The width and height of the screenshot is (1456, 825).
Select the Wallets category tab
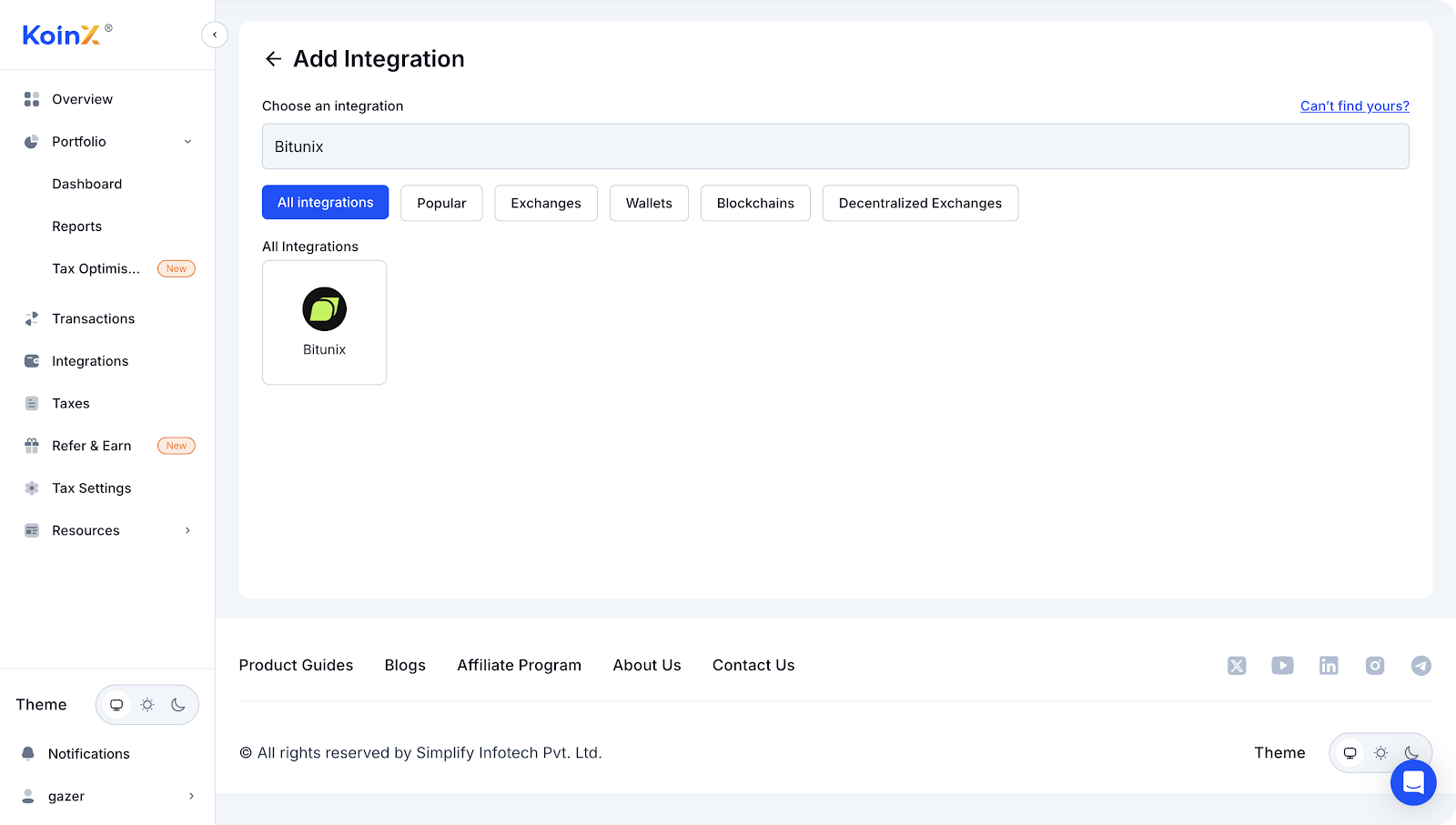[648, 203]
